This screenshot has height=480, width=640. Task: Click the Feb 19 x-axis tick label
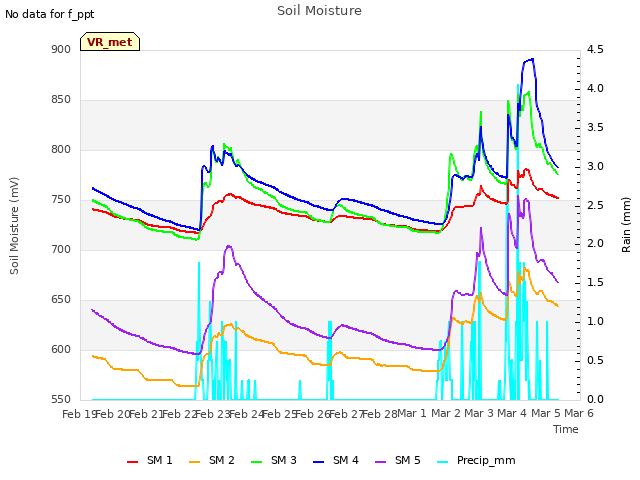click(x=79, y=414)
